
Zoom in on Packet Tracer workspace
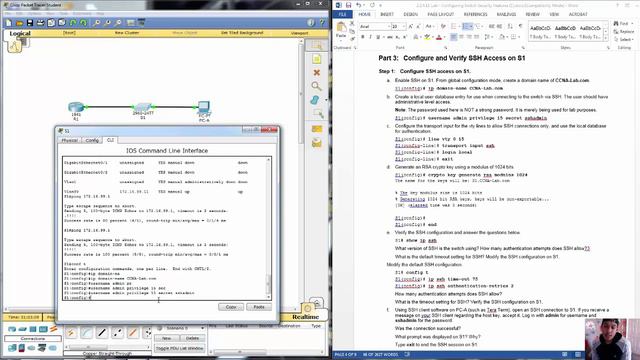[97, 23]
